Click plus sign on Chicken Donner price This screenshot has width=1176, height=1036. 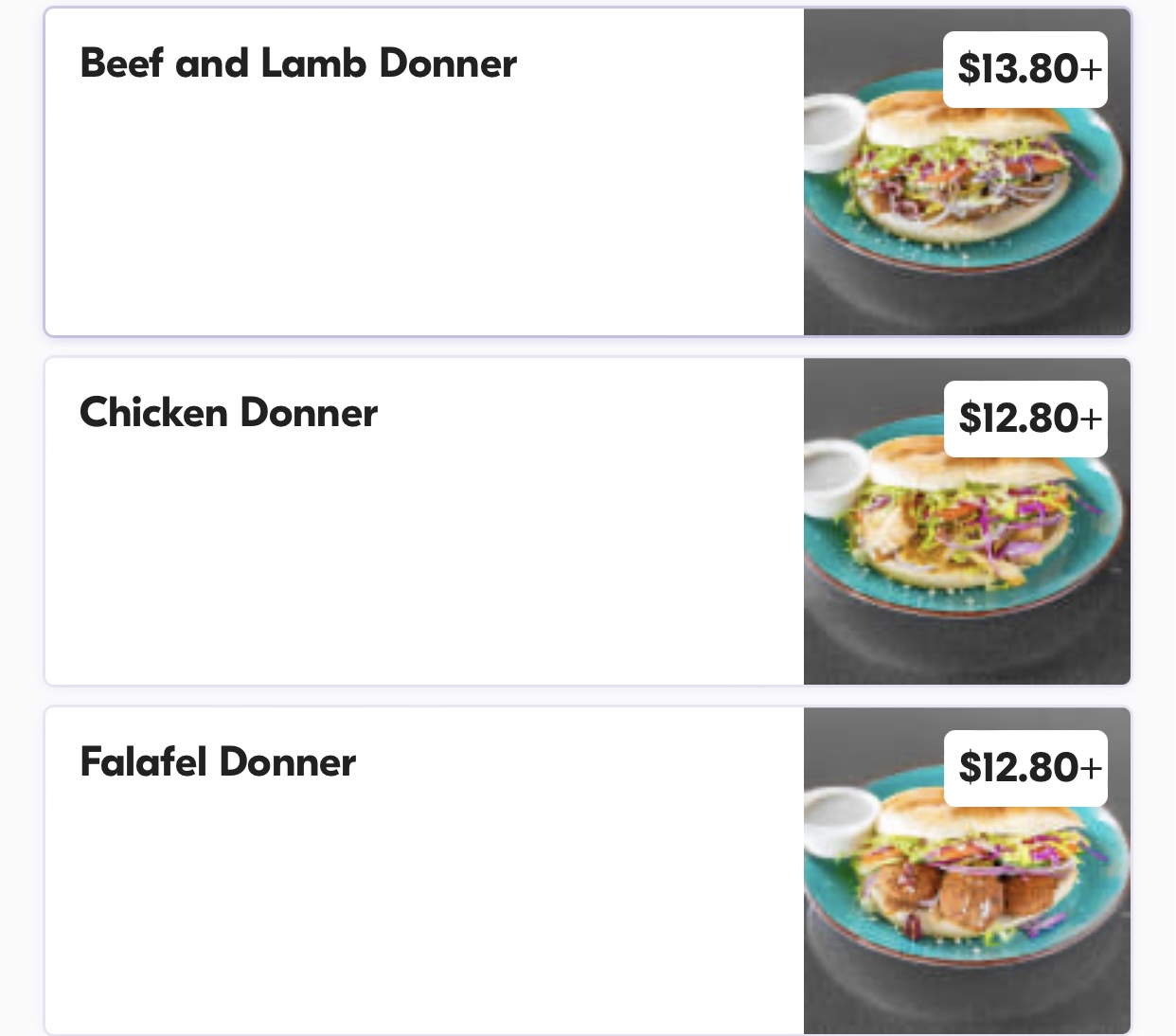click(1092, 419)
